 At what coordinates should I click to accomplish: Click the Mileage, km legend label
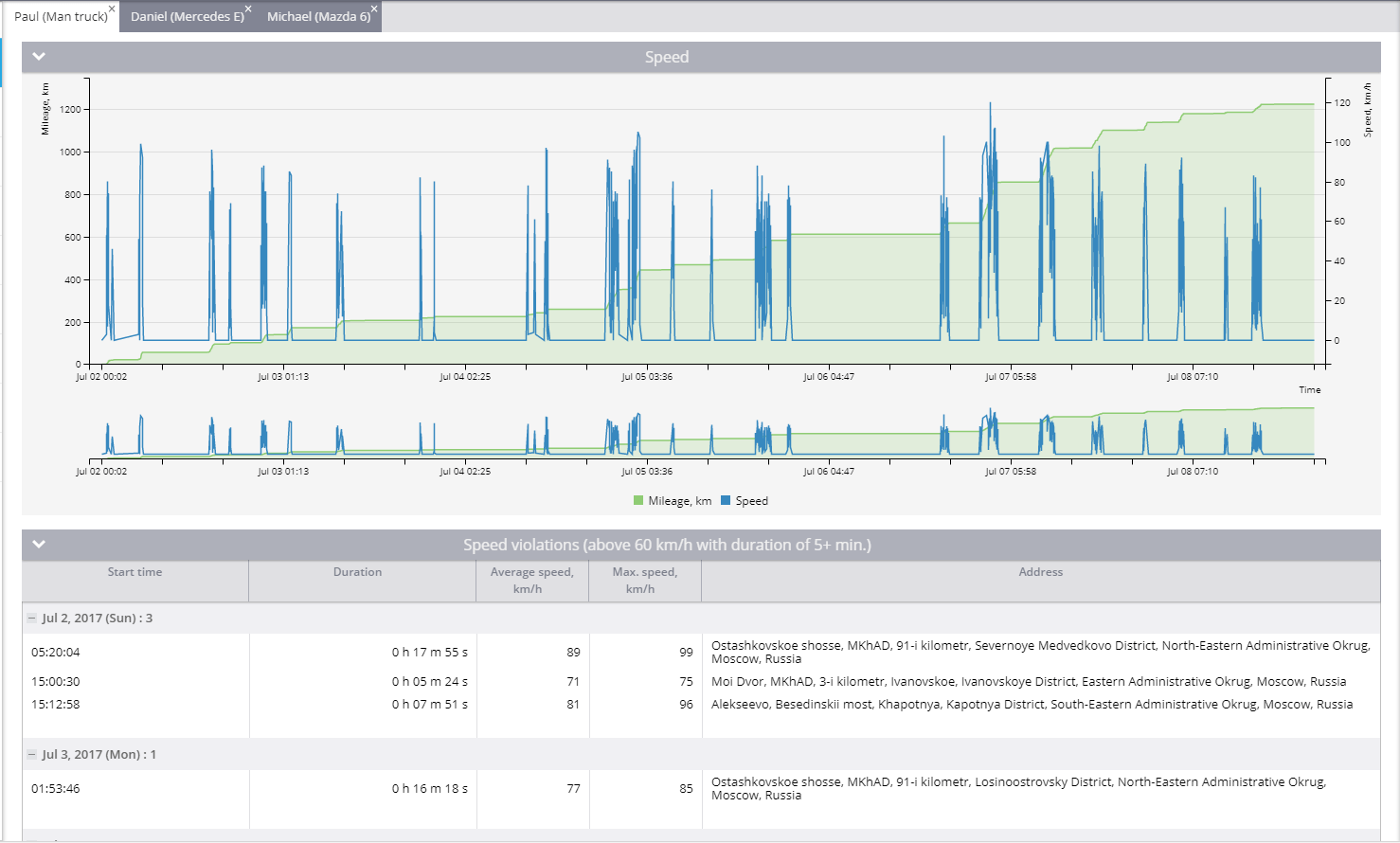pyautogui.click(x=679, y=501)
